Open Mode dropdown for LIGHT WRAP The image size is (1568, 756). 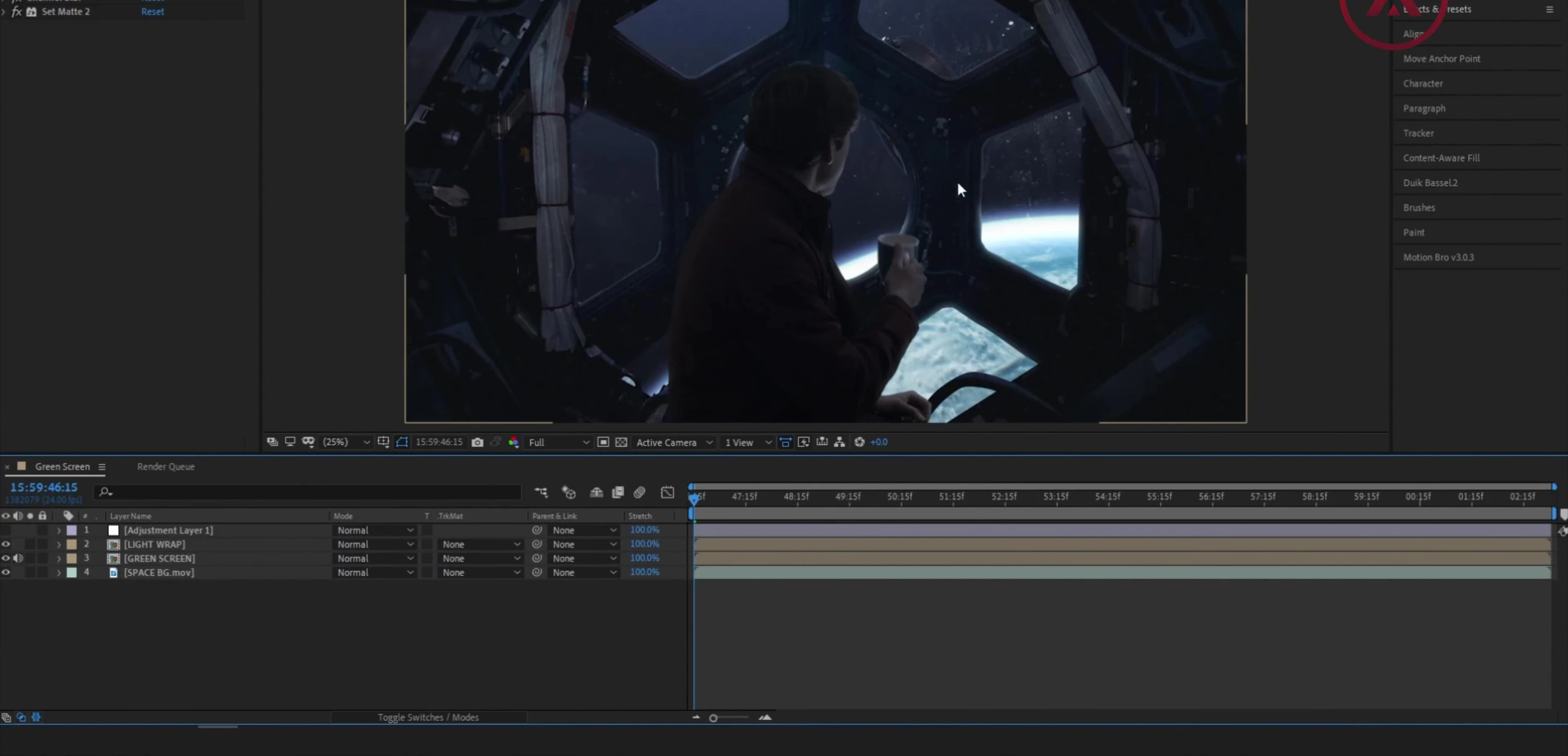(x=375, y=544)
